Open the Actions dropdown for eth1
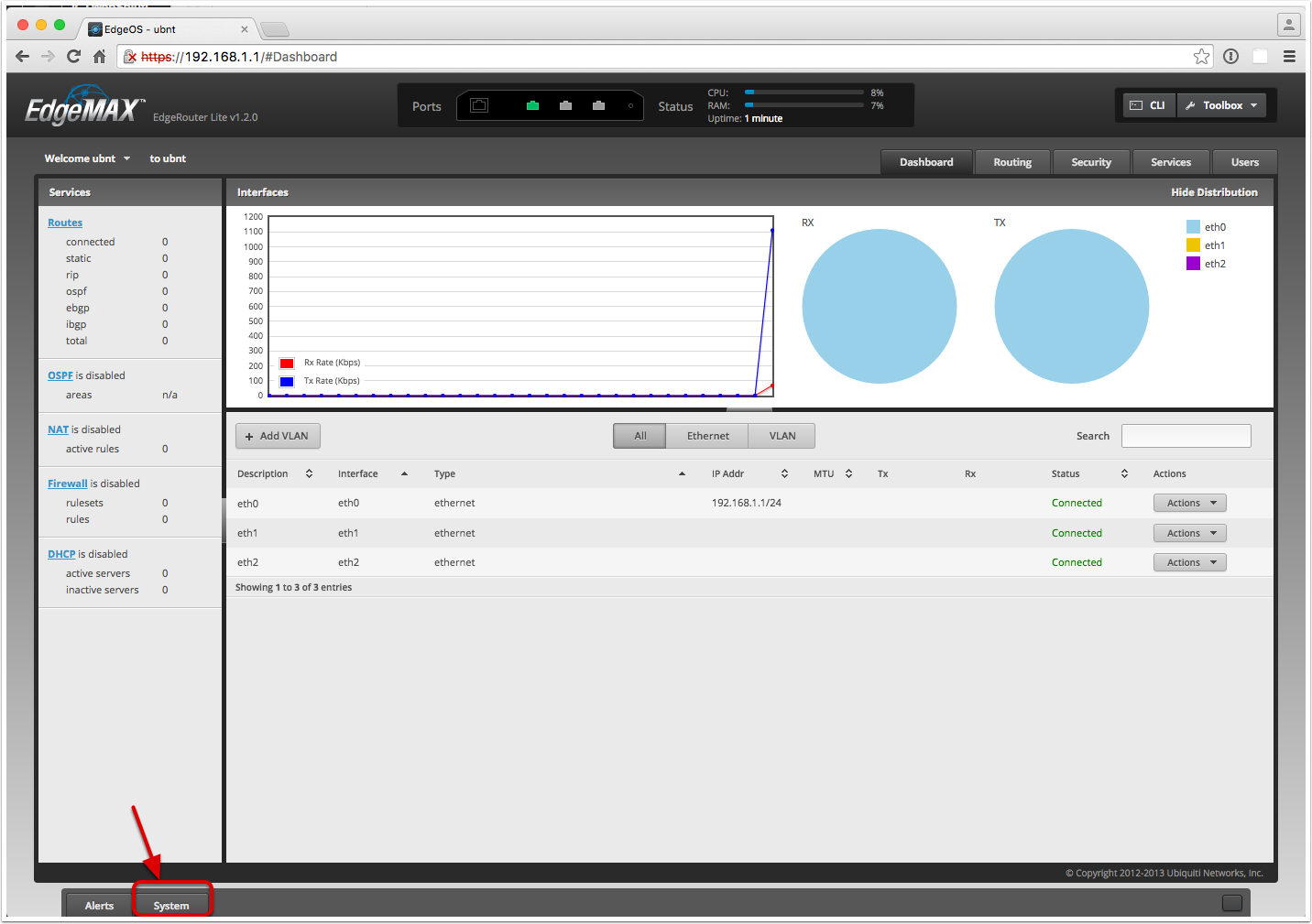 [x=1189, y=533]
